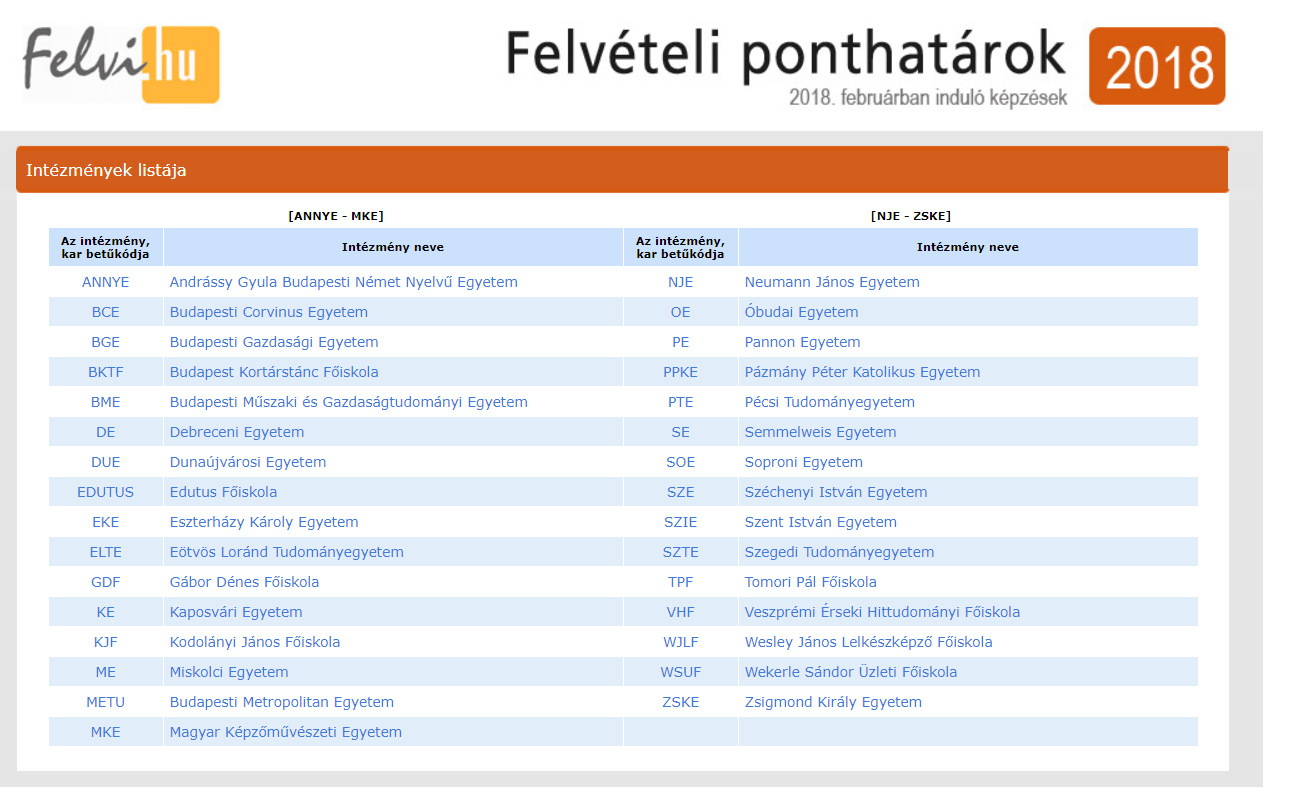Click the ELTE institution code
Screen dimensions: 1309x801
click(x=106, y=552)
